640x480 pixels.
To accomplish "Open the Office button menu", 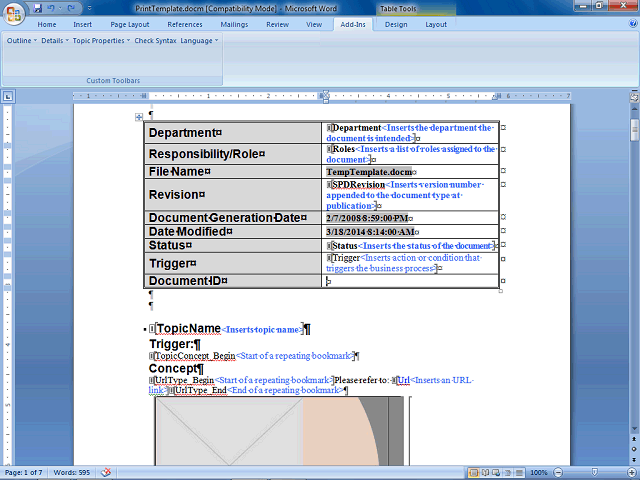I will pos(14,13).
